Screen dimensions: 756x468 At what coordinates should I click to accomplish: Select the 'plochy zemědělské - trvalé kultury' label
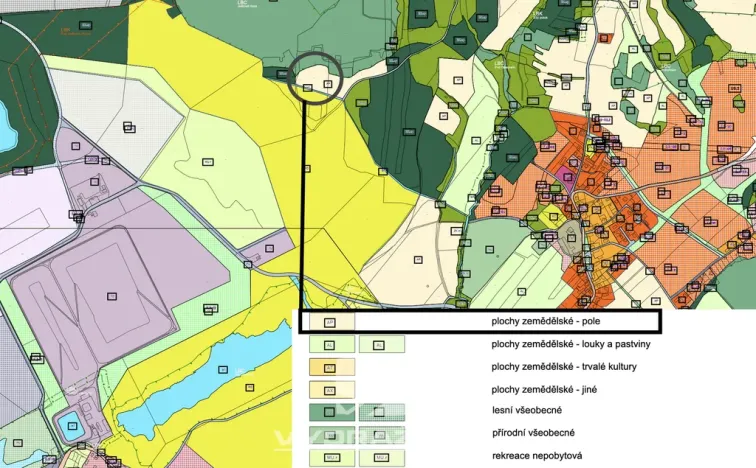pyautogui.click(x=564, y=367)
